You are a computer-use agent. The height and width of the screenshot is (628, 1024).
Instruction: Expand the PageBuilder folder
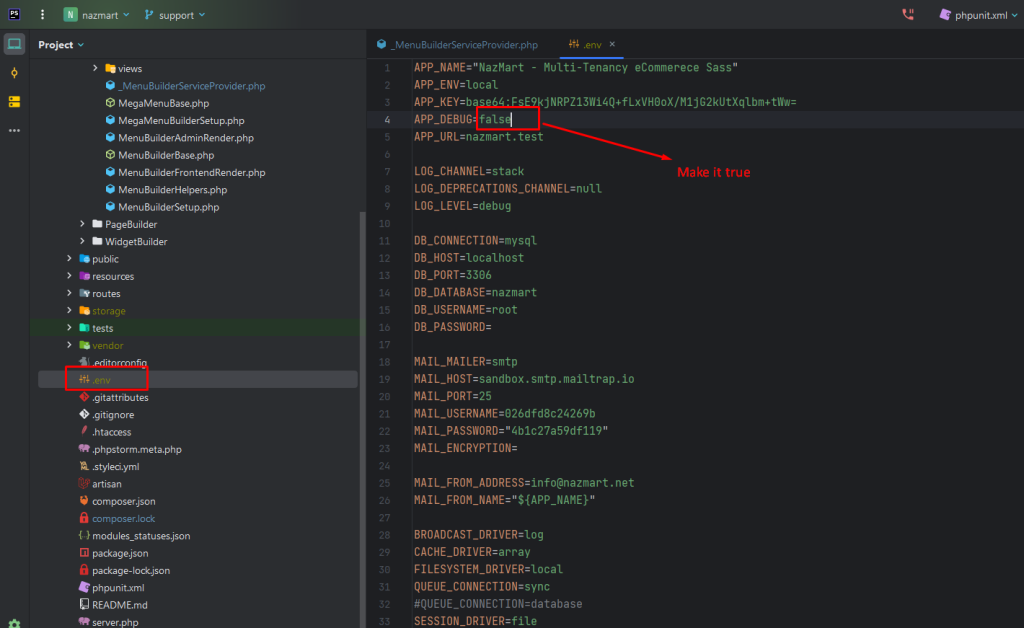click(x=82, y=224)
